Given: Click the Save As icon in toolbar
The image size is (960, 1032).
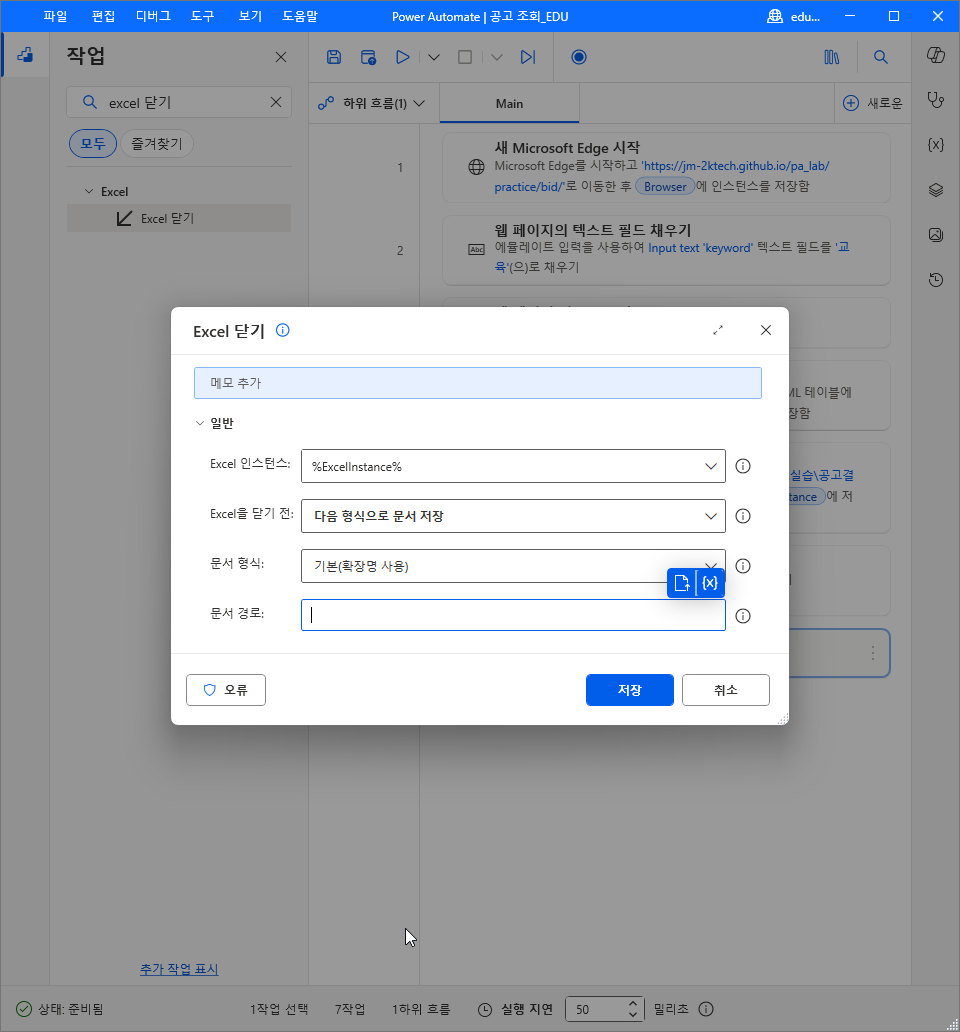Looking at the screenshot, I should [x=368, y=57].
